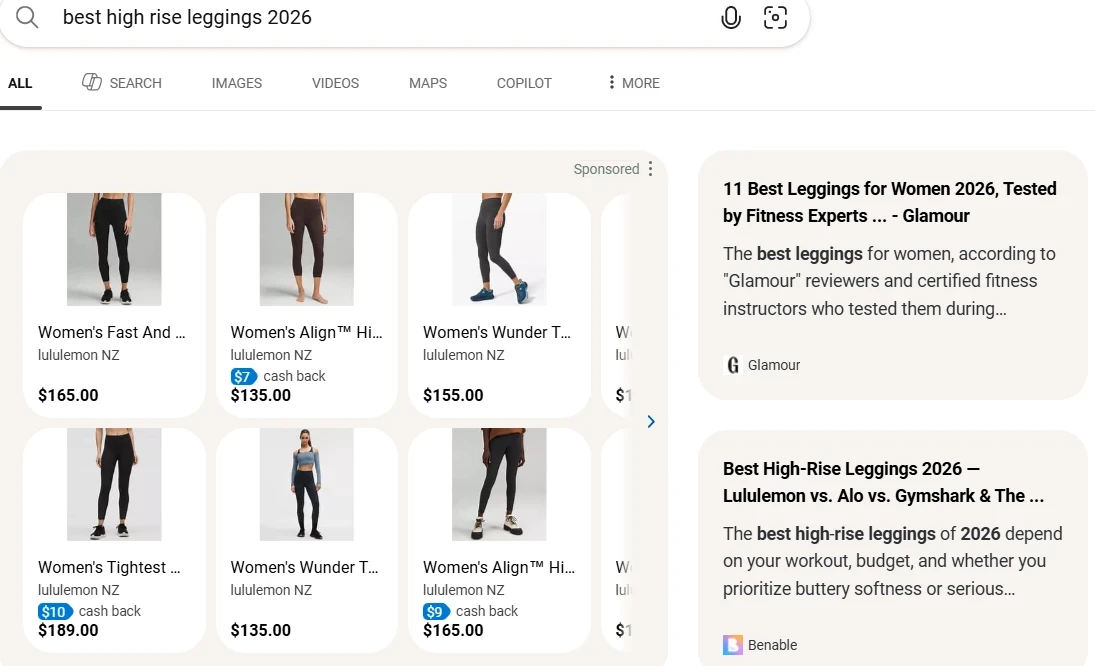Viewport: 1095px width, 666px height.
Task: Click the Benable site favicon
Action: point(733,645)
